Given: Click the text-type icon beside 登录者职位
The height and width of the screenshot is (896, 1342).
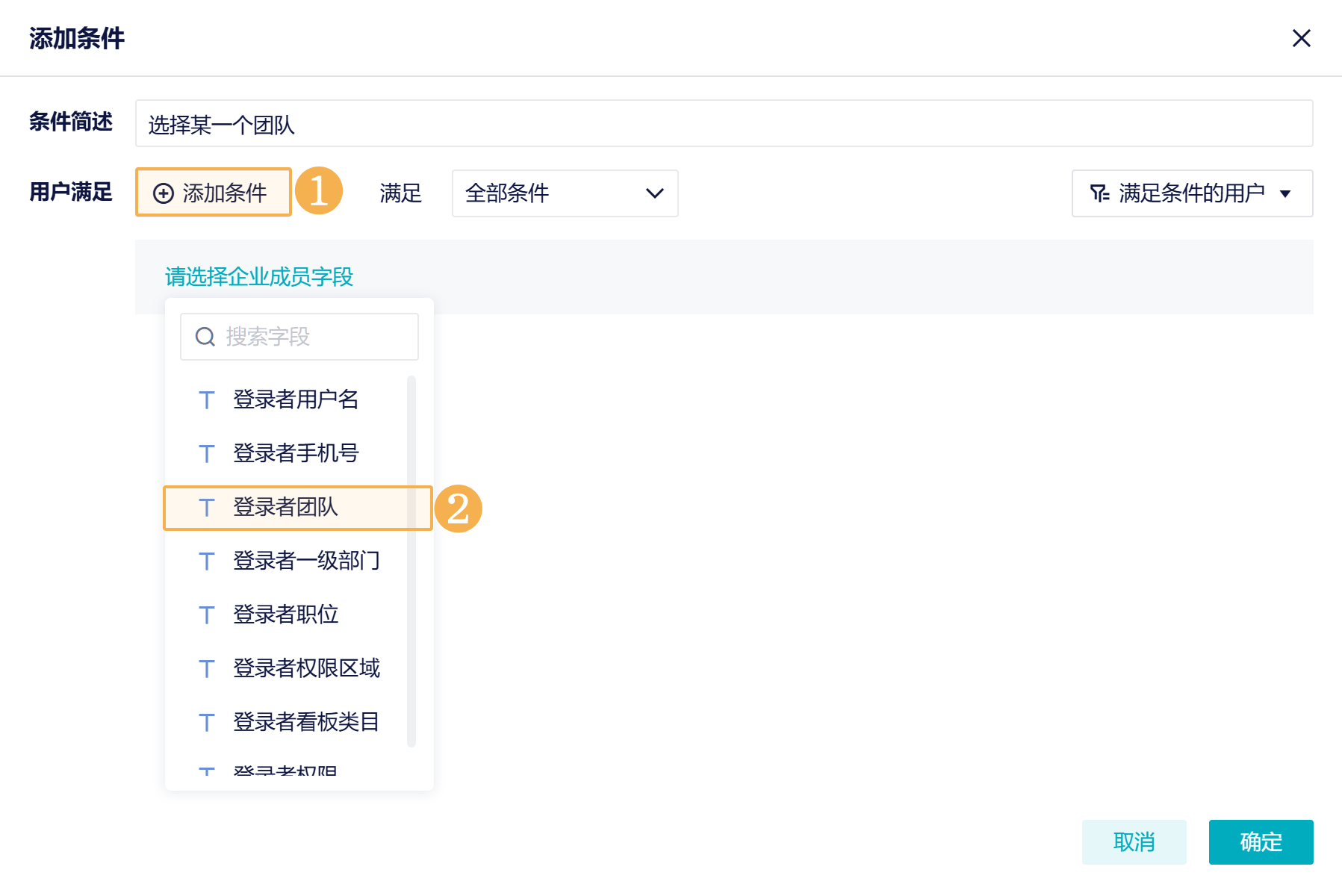Looking at the screenshot, I should coord(207,615).
